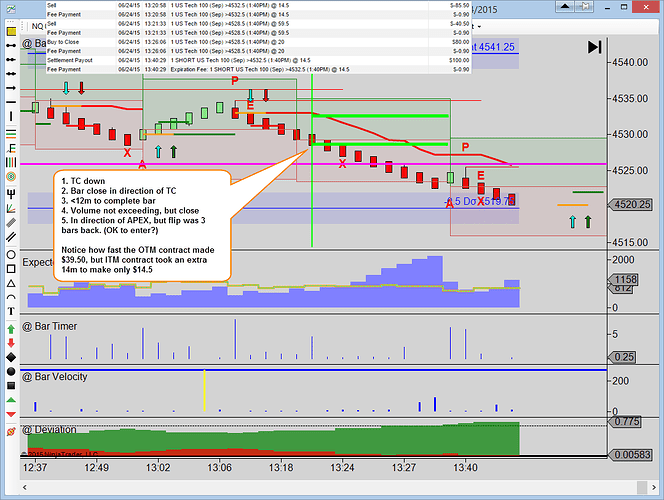
Task: Click the 'Settlement Payout' row label
Action: click(70, 60)
